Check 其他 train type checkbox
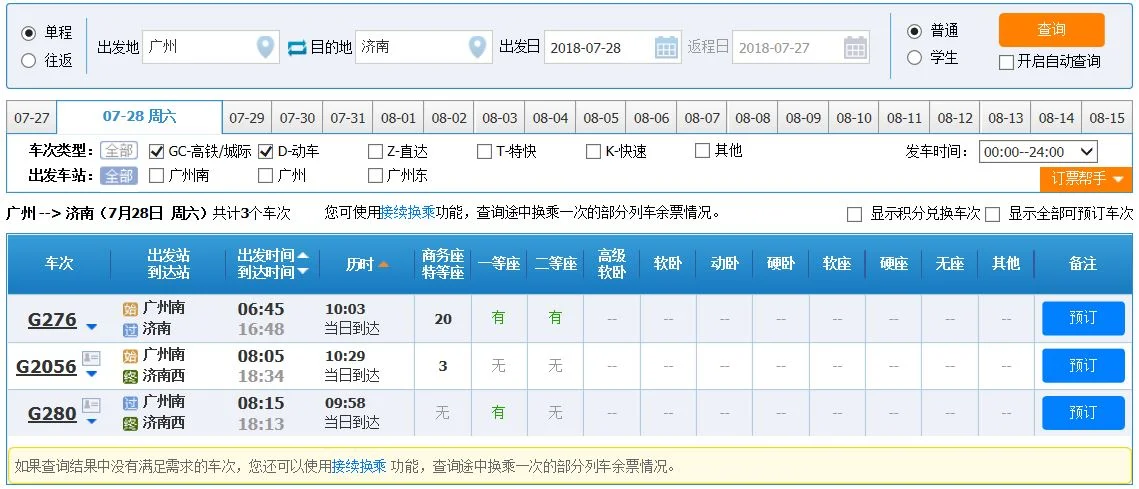Image resolution: width=1139 pixels, height=489 pixels. (x=702, y=151)
